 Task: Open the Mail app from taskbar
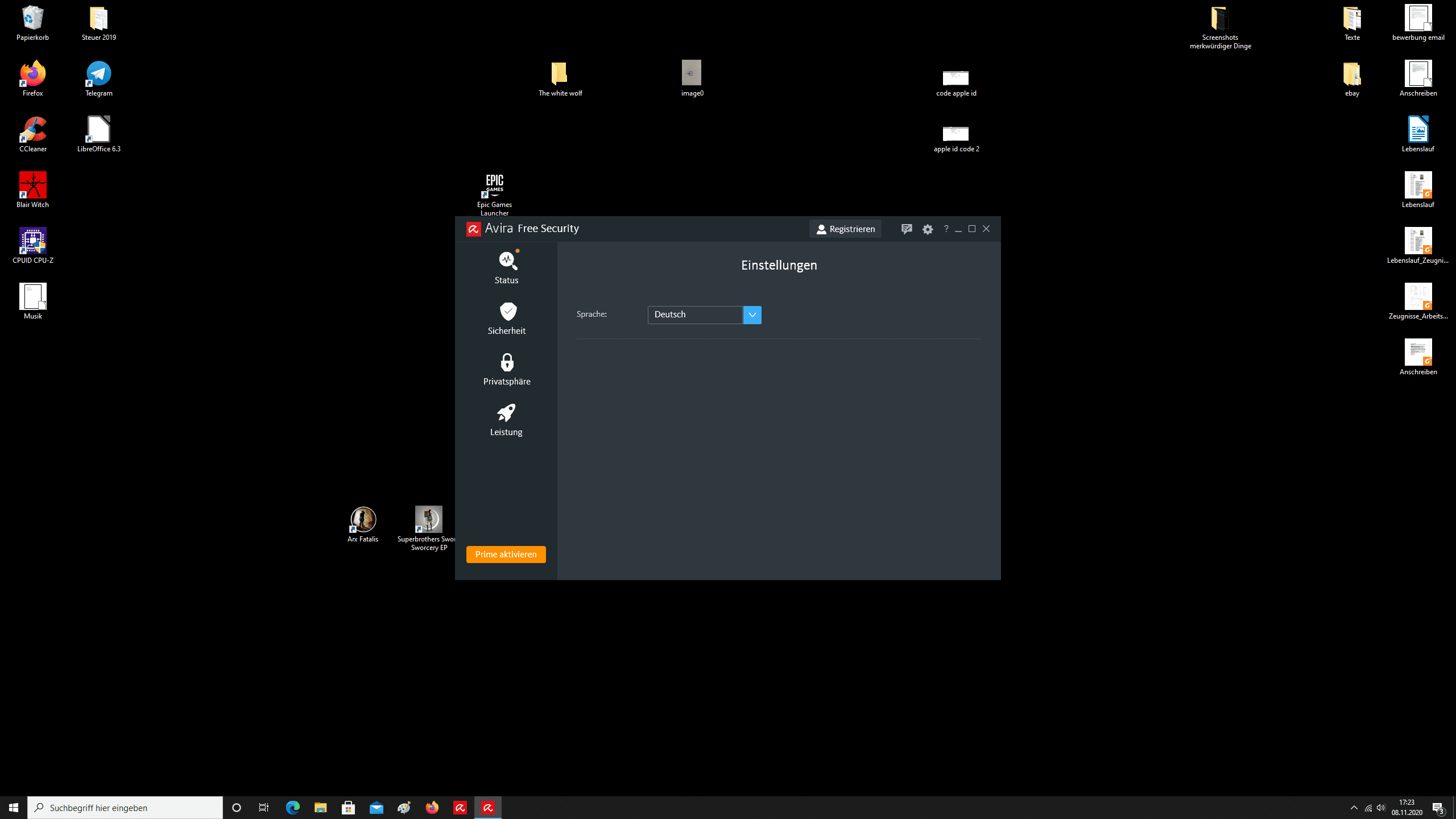(x=376, y=808)
